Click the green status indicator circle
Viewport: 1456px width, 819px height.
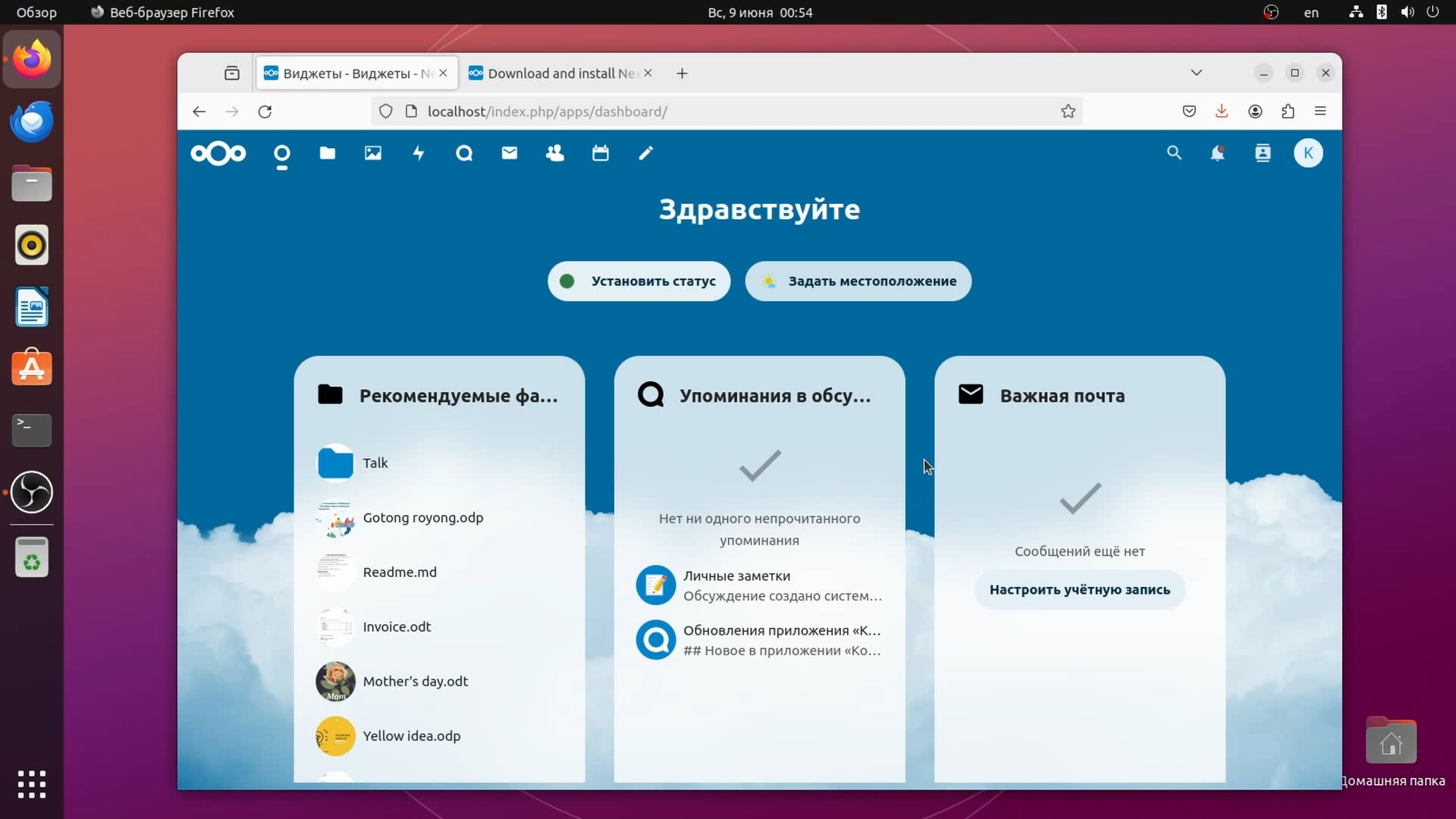[x=566, y=281]
